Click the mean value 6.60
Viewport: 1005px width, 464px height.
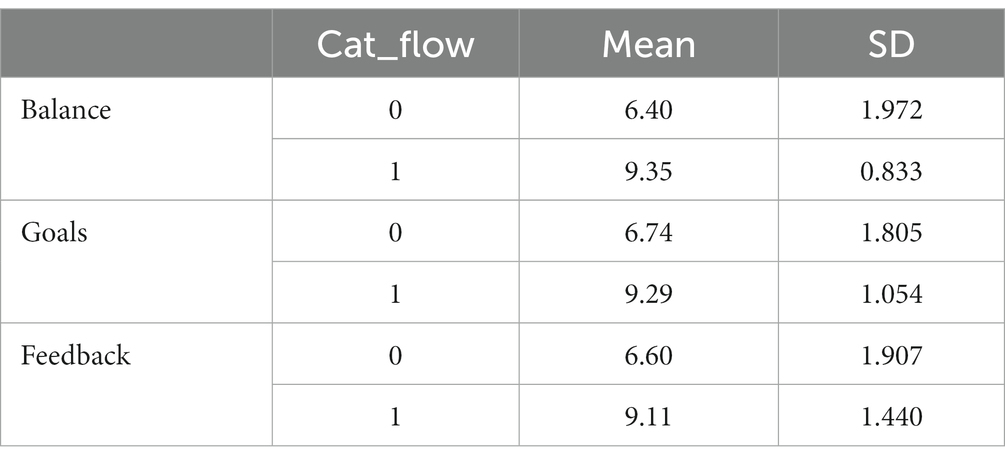click(x=649, y=355)
